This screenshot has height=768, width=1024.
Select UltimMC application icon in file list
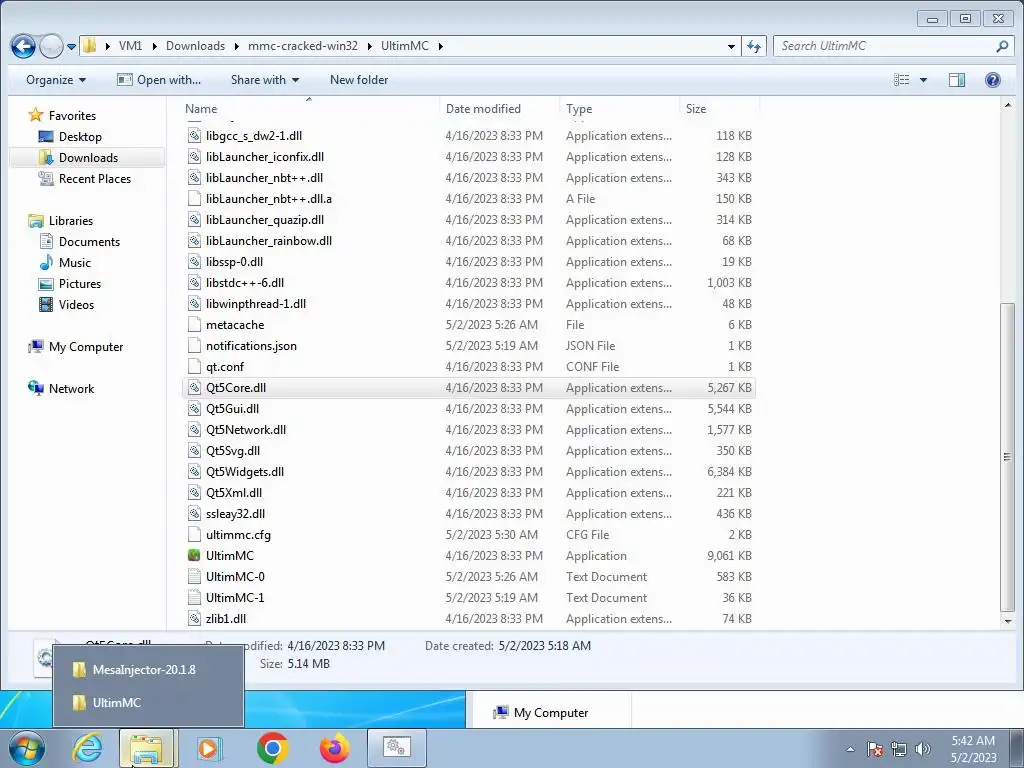[194, 555]
